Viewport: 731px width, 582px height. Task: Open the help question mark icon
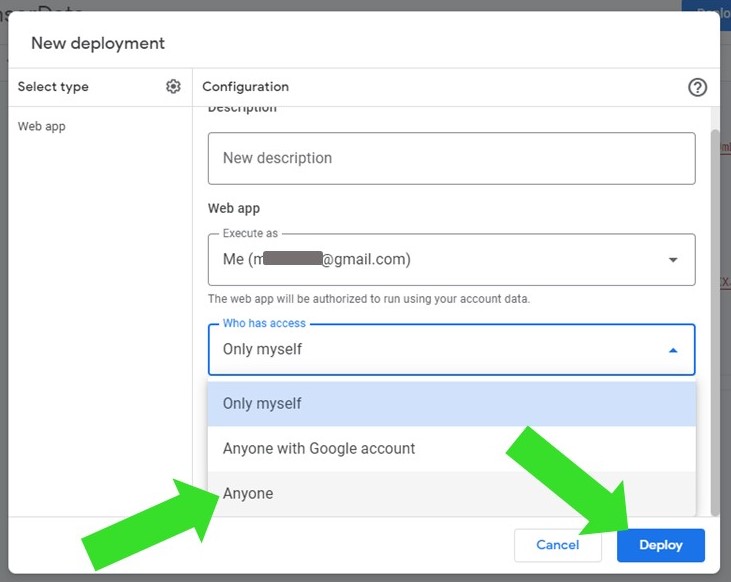pyautogui.click(x=697, y=87)
